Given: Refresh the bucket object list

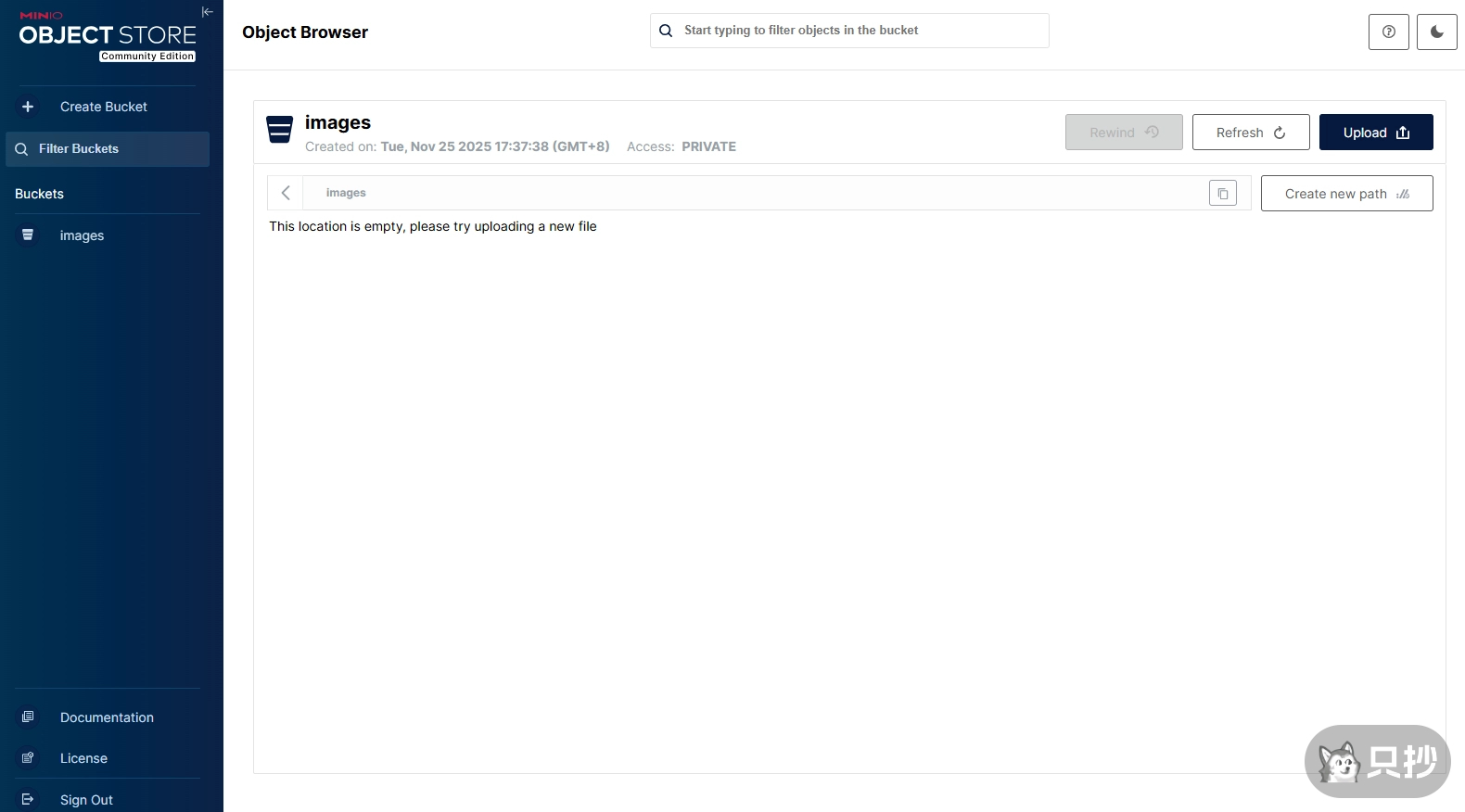Looking at the screenshot, I should 1250,133.
